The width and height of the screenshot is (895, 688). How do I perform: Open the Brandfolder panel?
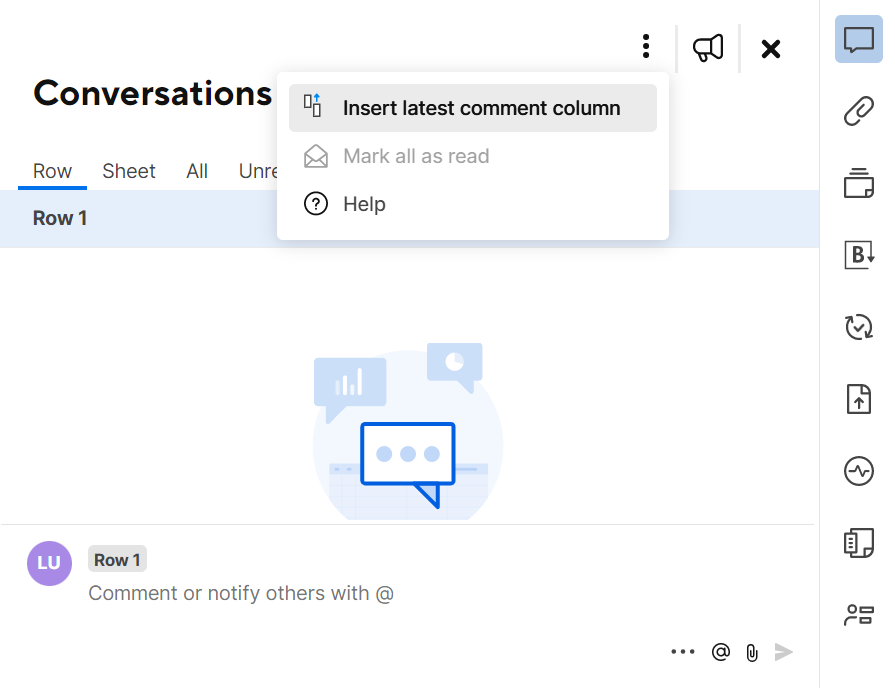[858, 255]
